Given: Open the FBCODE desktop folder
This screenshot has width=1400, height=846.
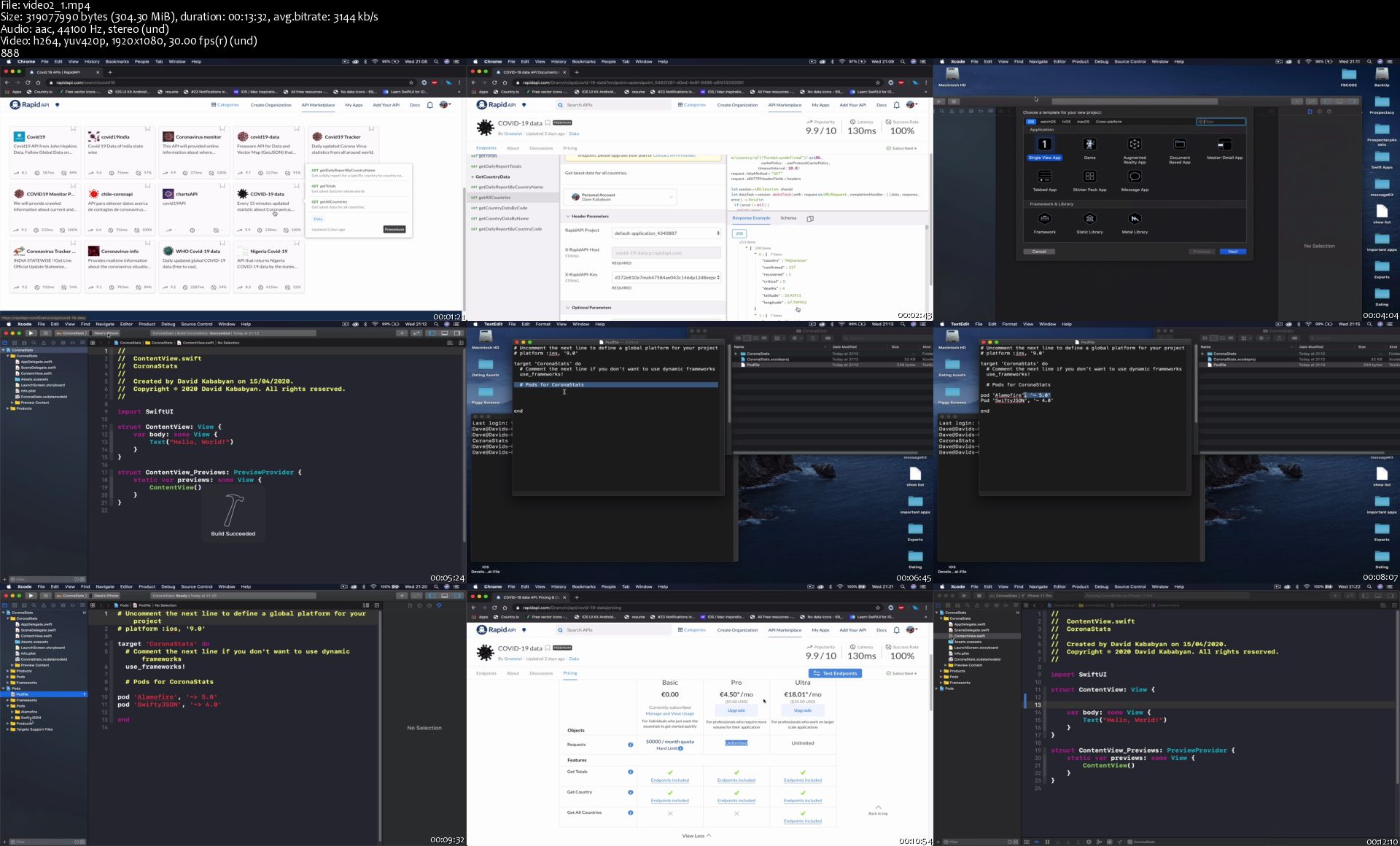Looking at the screenshot, I should coord(1349,76).
